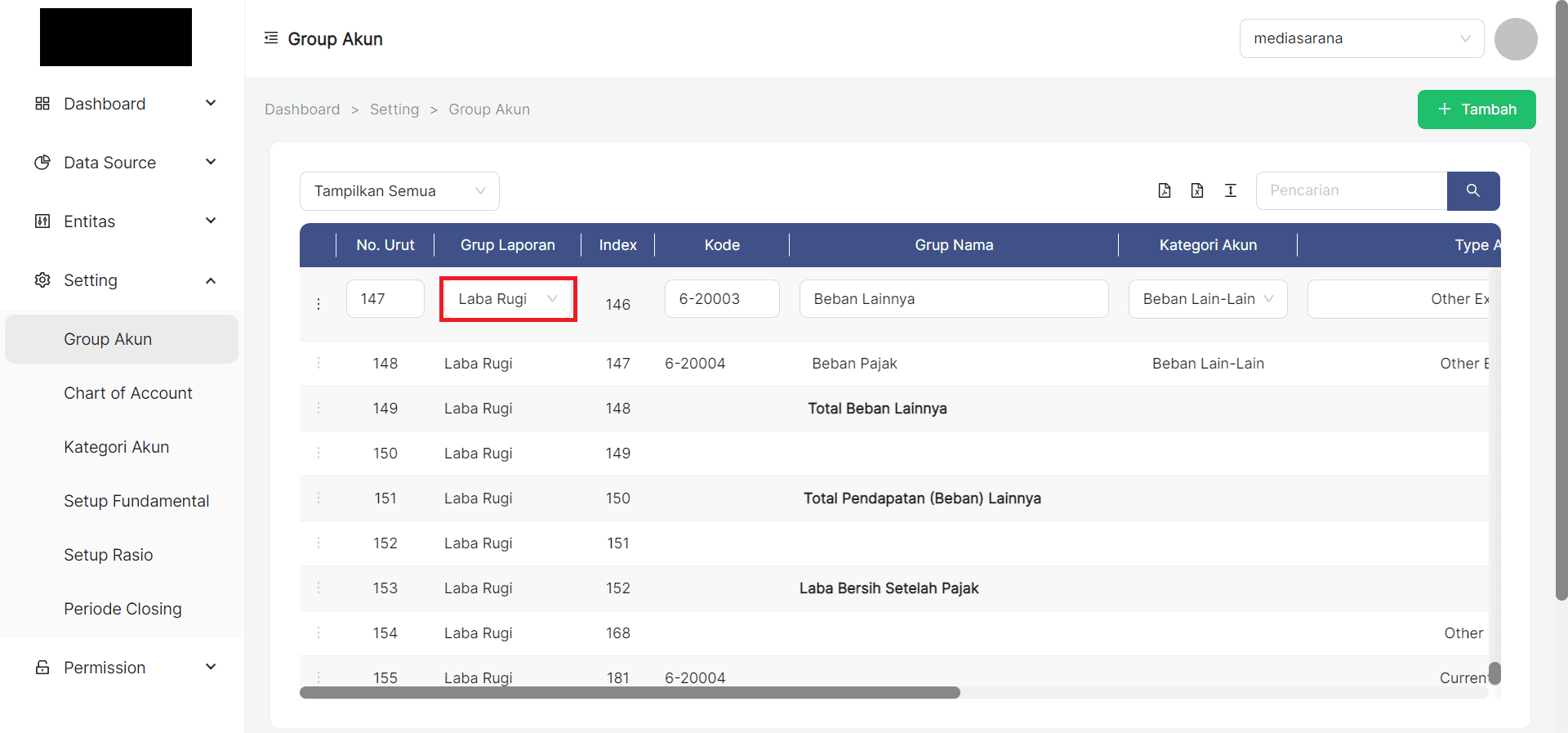
Task: Open drag handle menu for row 148
Action: [x=318, y=364]
